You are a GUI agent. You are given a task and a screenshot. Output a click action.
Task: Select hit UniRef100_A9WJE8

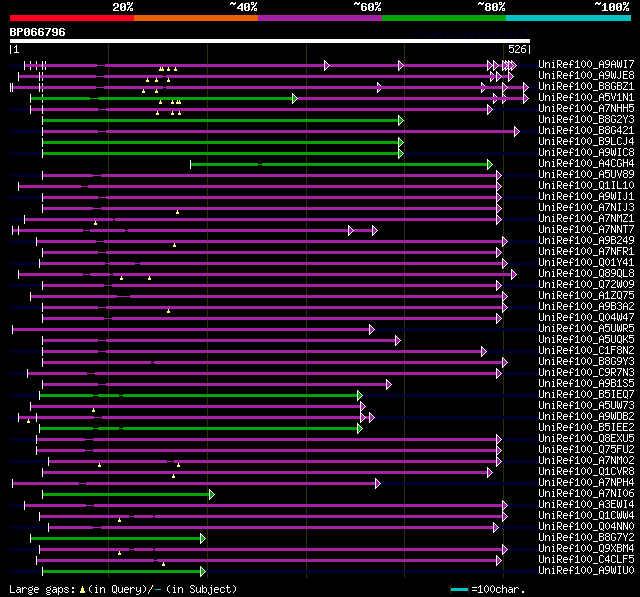(x=586, y=75)
